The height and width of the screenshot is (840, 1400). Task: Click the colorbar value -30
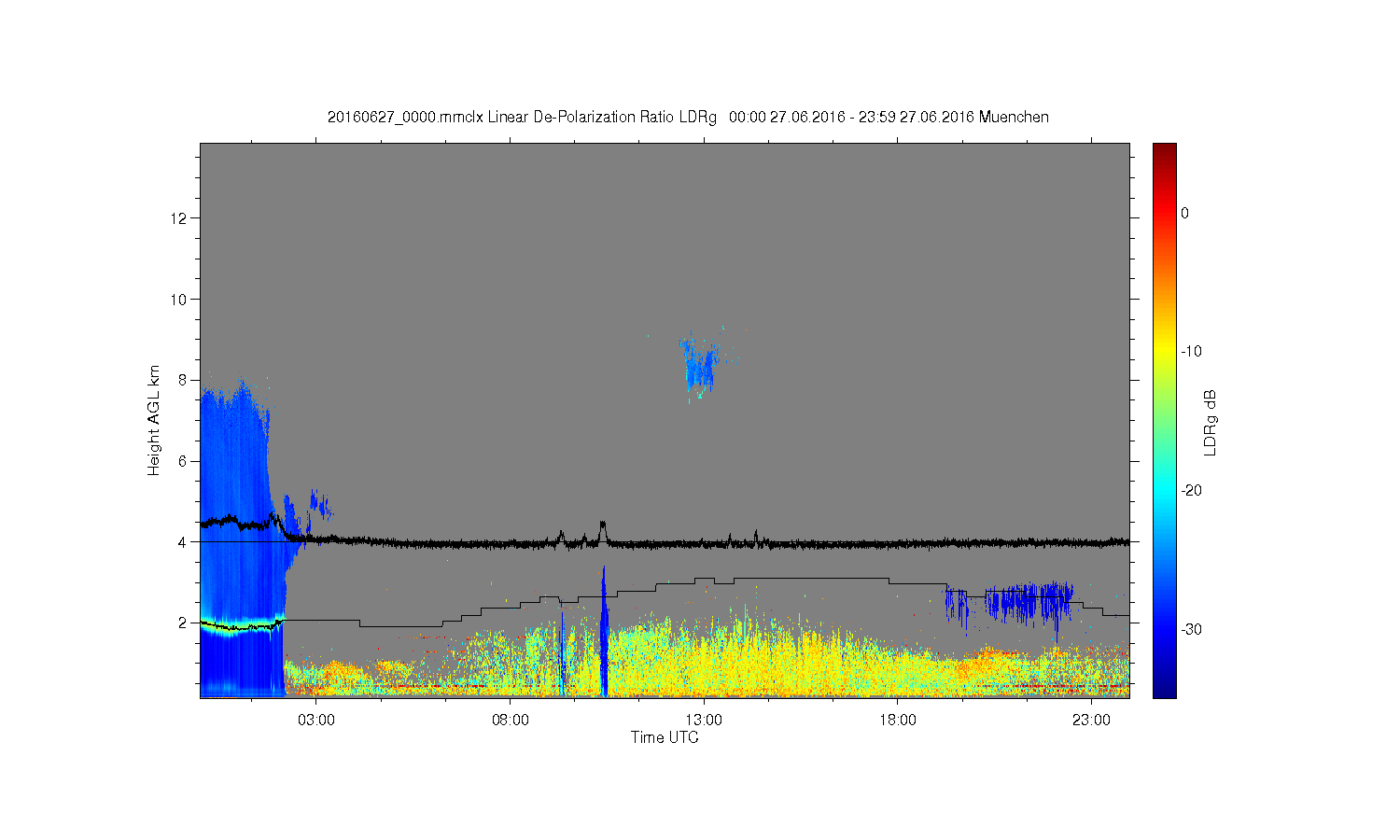(1191, 630)
